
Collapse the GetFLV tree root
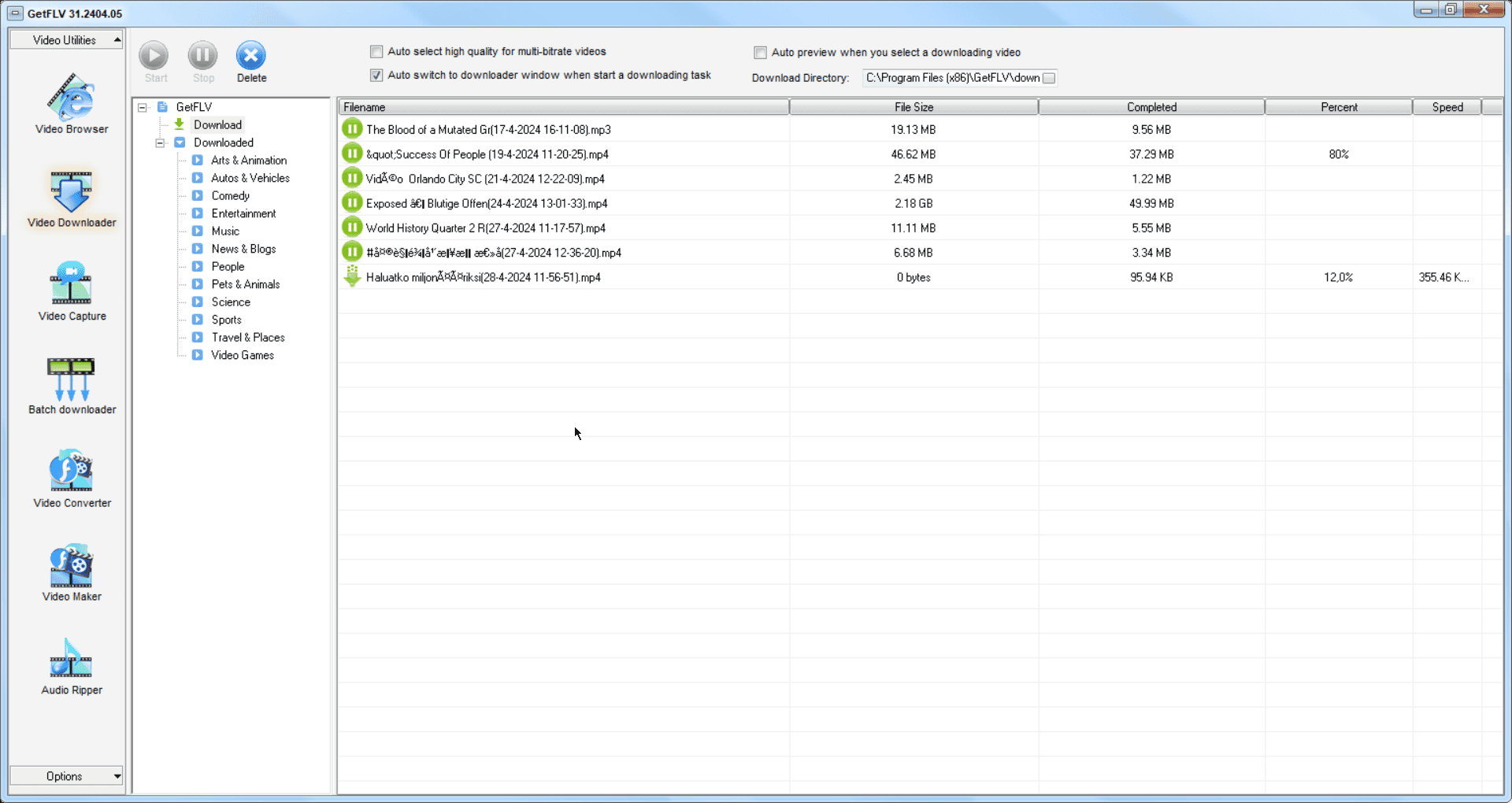click(143, 107)
